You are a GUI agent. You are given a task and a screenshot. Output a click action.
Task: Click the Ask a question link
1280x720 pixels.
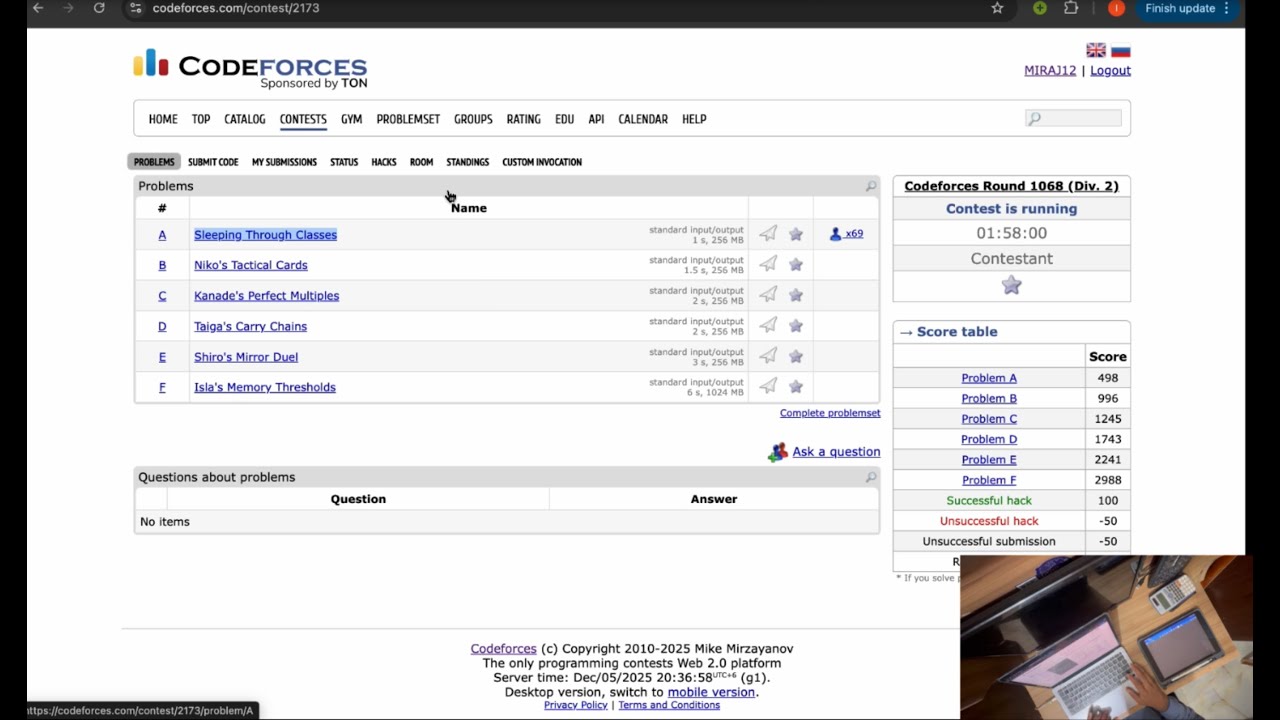coord(836,452)
